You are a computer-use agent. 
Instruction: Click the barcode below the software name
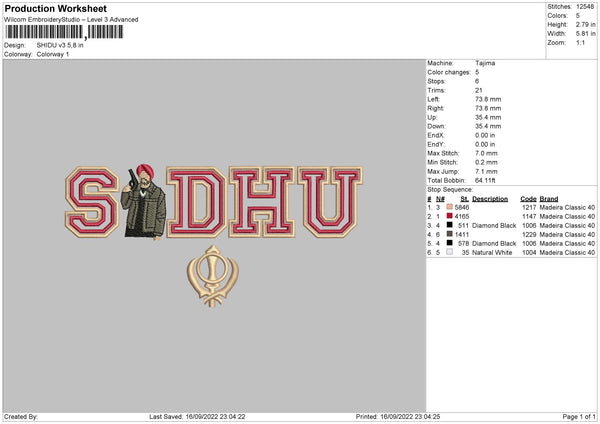(64, 32)
